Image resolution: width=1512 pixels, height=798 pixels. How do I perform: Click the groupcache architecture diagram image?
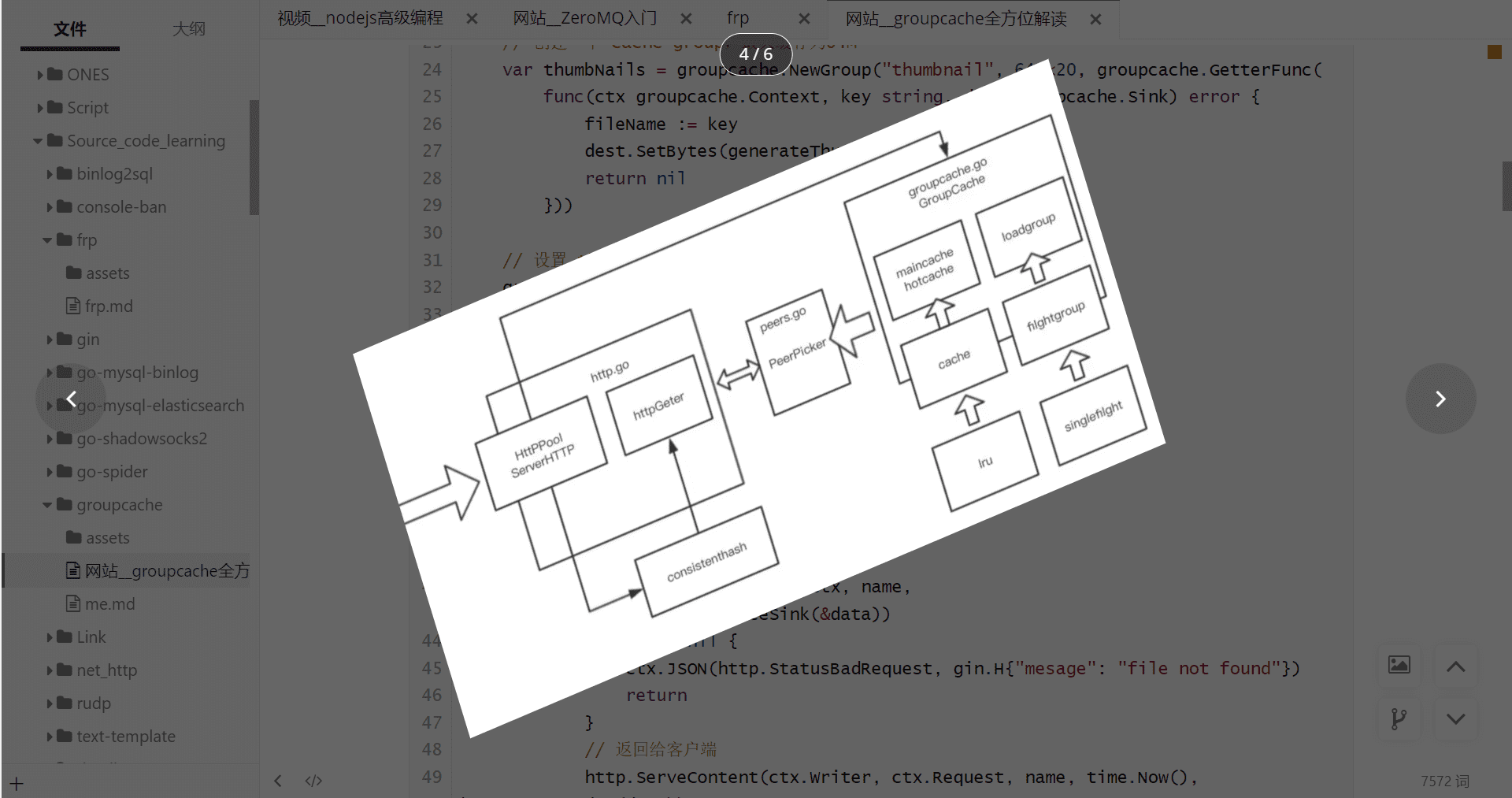pyautogui.click(x=758, y=398)
